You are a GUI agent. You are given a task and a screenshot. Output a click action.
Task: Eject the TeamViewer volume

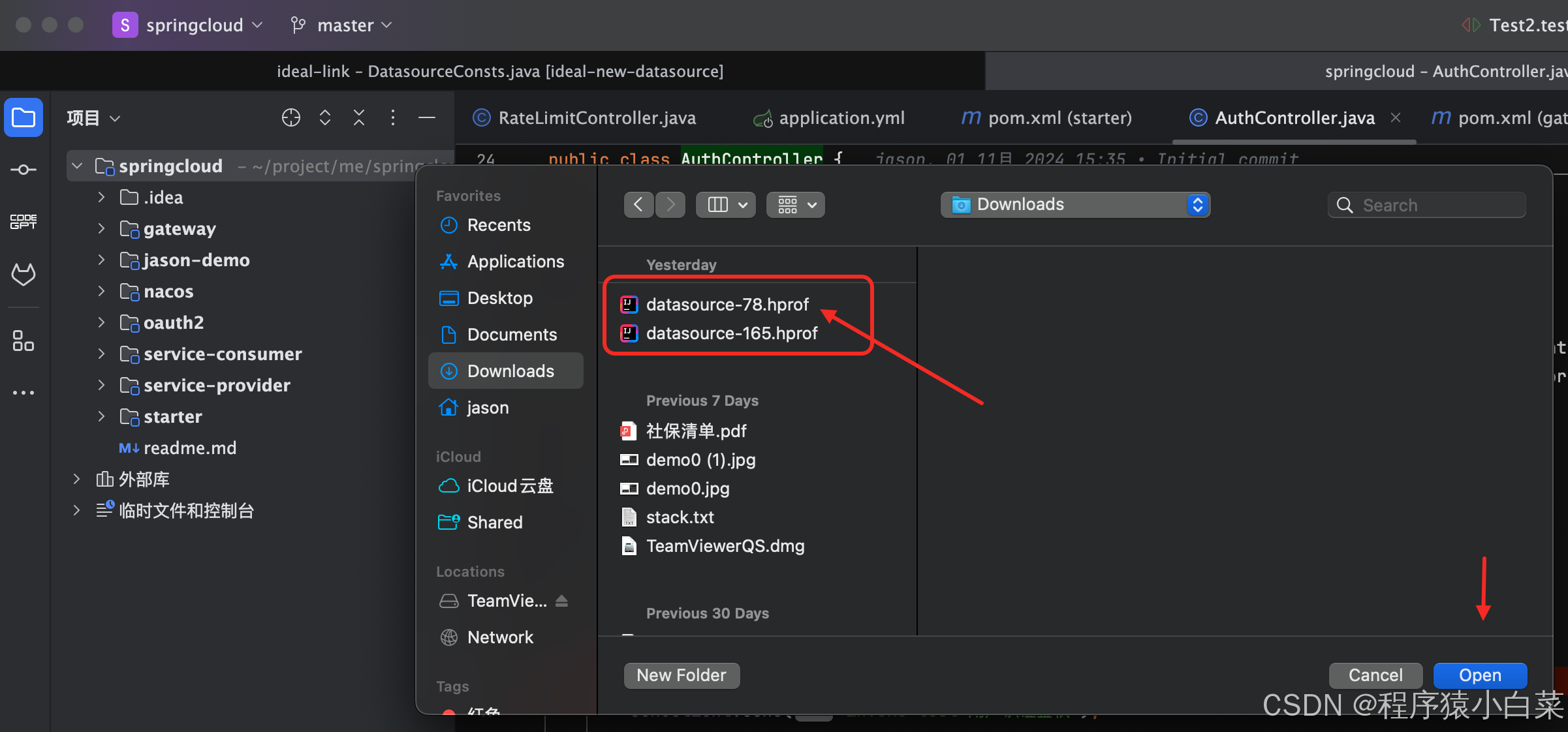[561, 601]
